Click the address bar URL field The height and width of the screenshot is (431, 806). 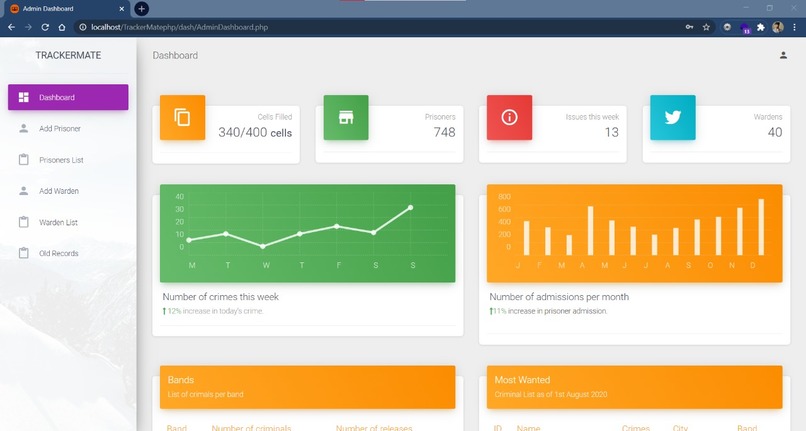click(x=380, y=27)
